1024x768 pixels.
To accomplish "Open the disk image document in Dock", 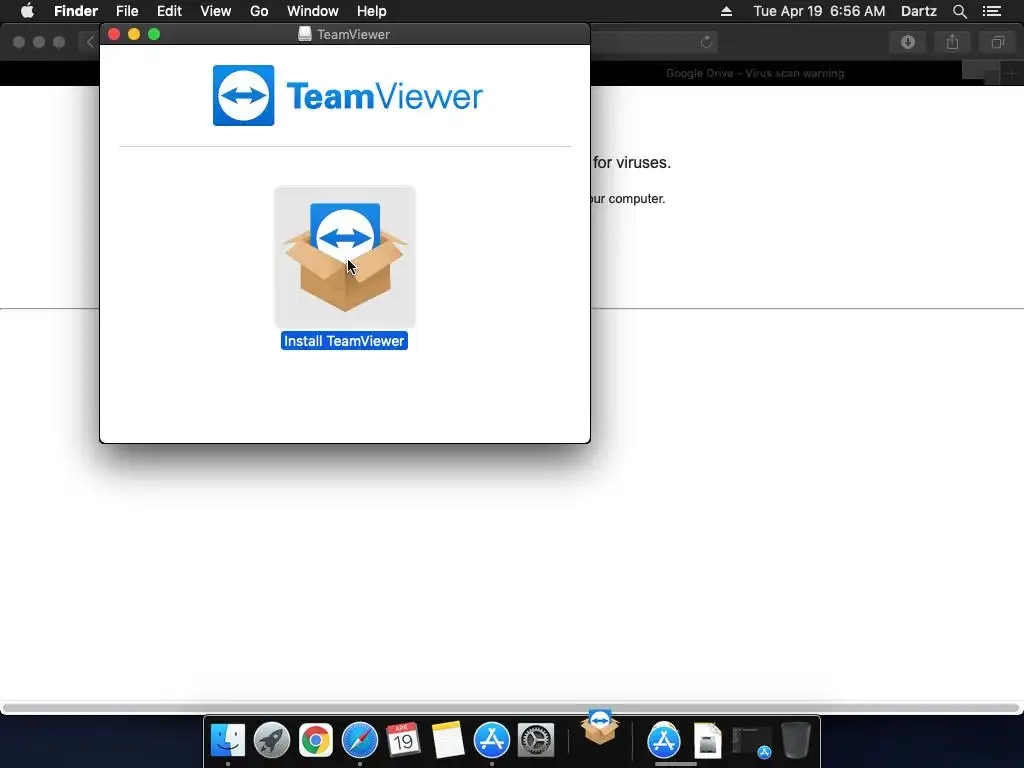I will [x=707, y=740].
